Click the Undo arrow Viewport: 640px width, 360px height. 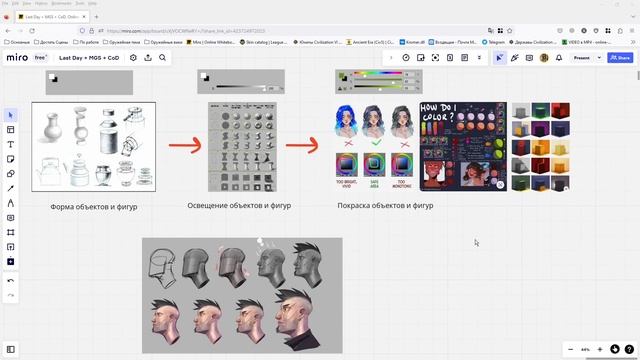(11, 281)
